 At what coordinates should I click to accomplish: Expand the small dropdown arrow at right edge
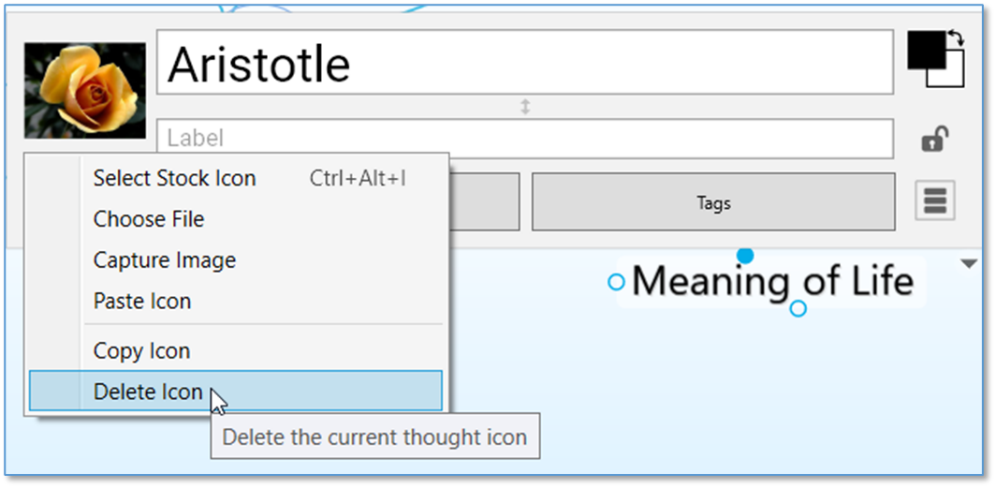968,264
